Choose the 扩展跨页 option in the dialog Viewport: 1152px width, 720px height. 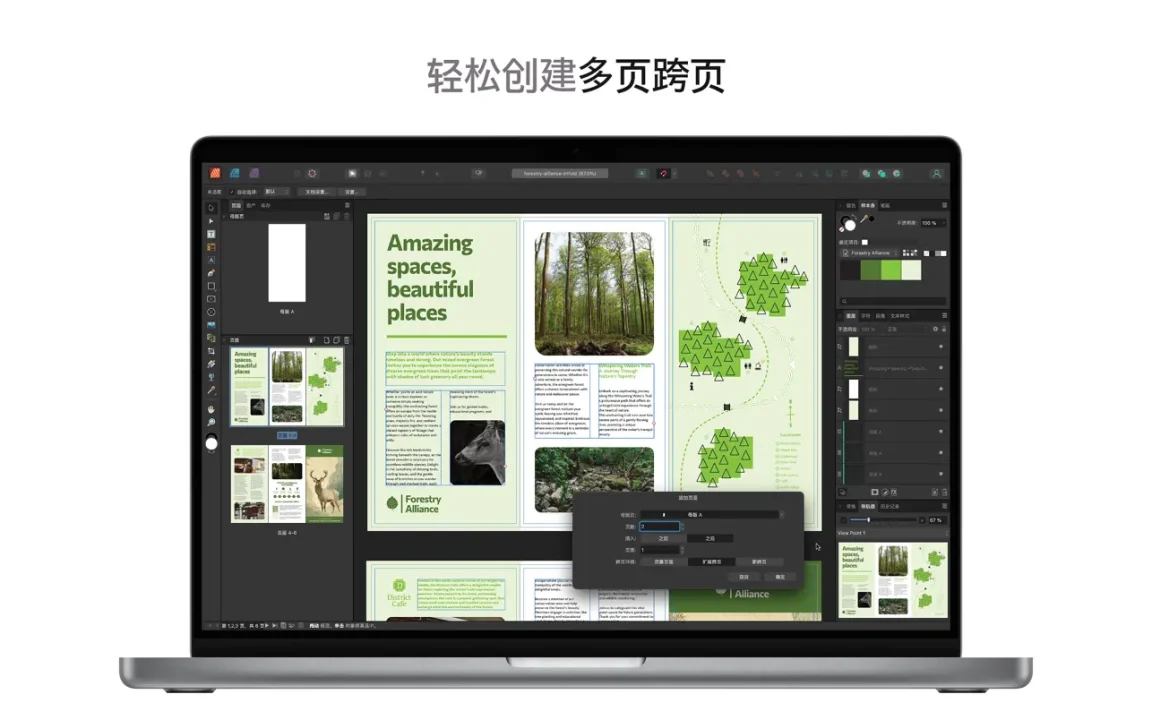click(711, 562)
